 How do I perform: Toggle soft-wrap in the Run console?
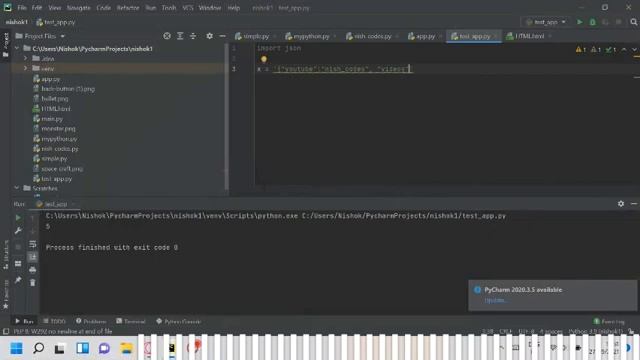(x=33, y=244)
